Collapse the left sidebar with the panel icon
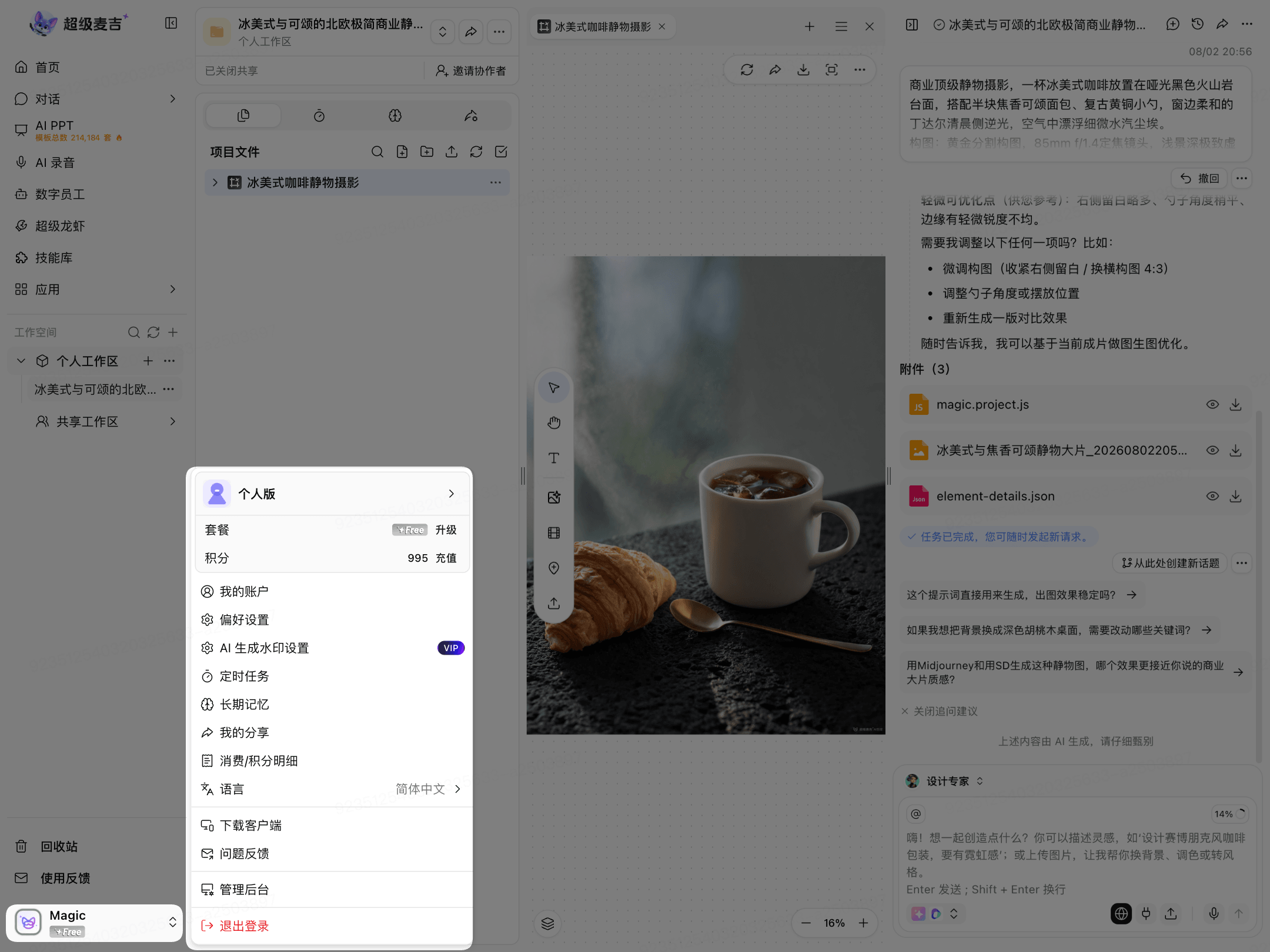Image resolution: width=1270 pixels, height=952 pixels. coord(171,24)
